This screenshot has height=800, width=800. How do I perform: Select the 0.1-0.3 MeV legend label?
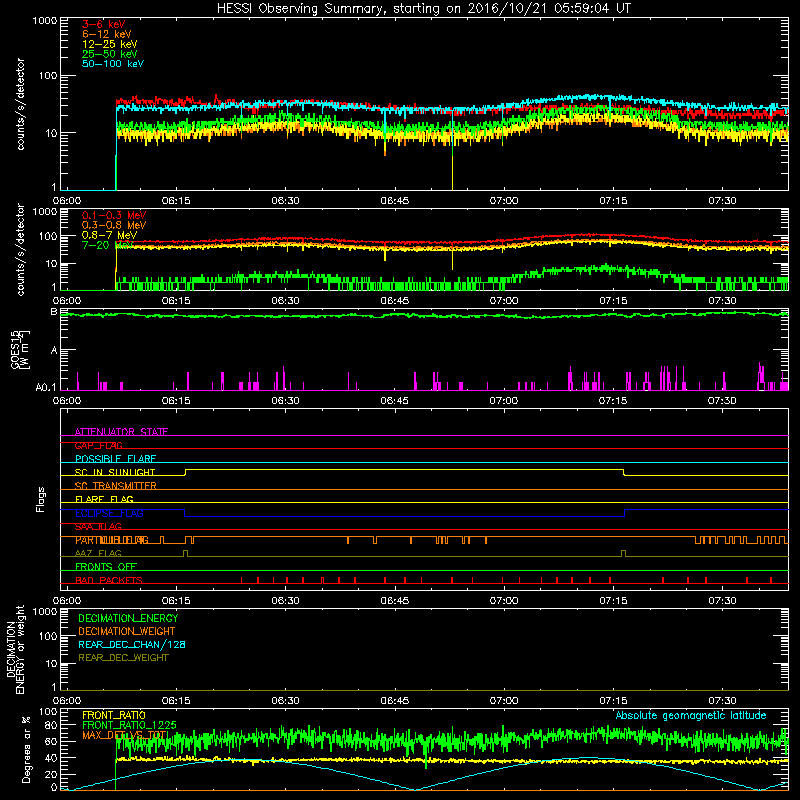(x=114, y=215)
